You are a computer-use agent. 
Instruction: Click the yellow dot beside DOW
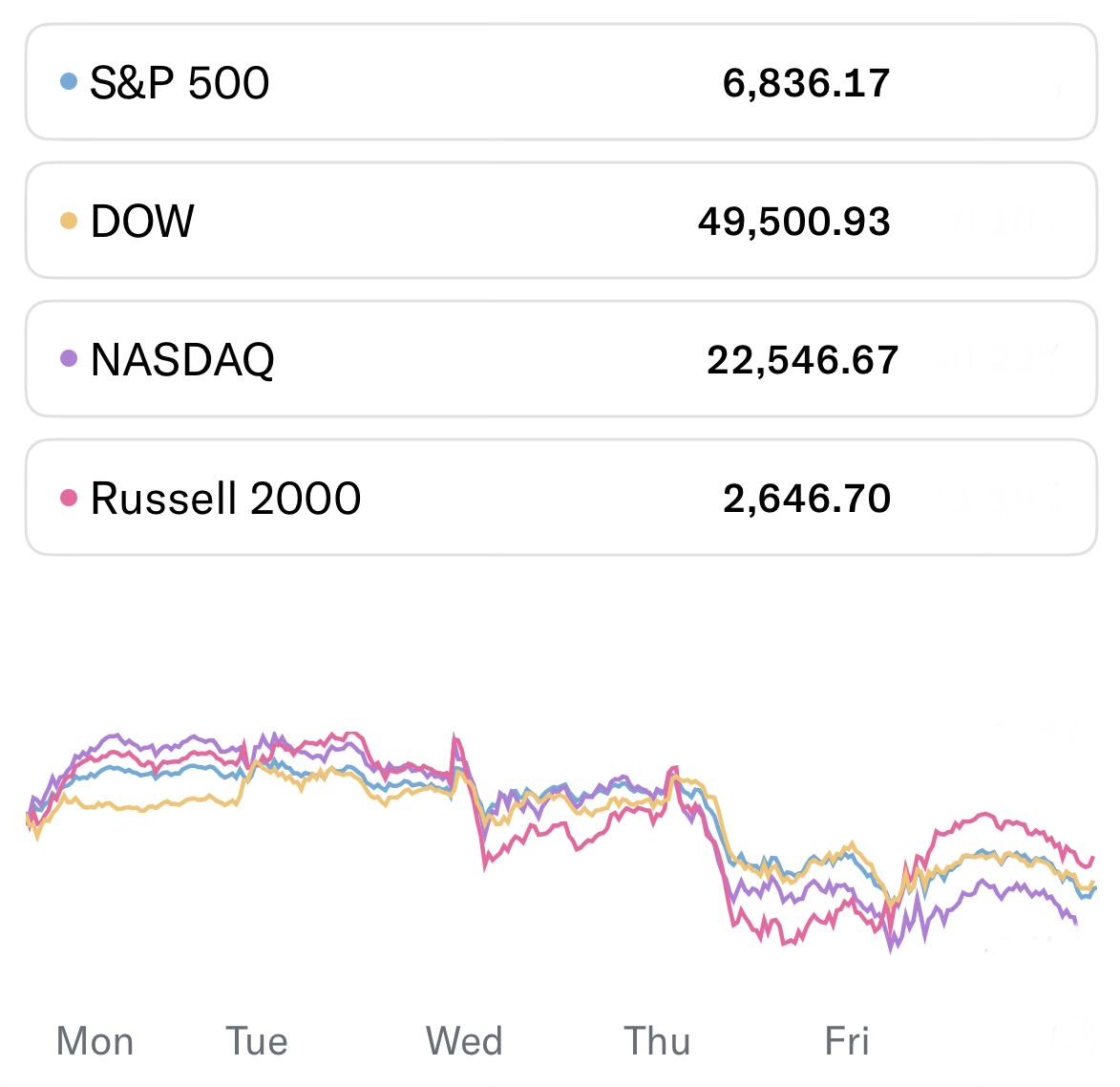68,222
